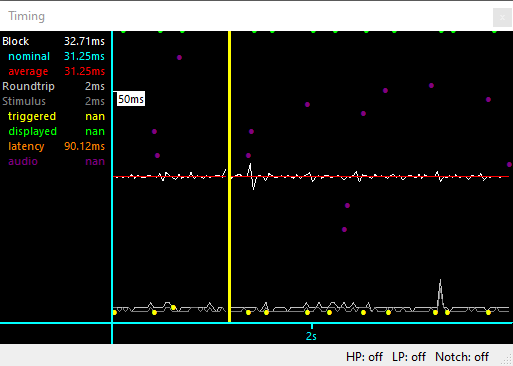Viewport: 513px width, 366px height.
Task: Click the LP: off filter status
Action: click(409, 357)
